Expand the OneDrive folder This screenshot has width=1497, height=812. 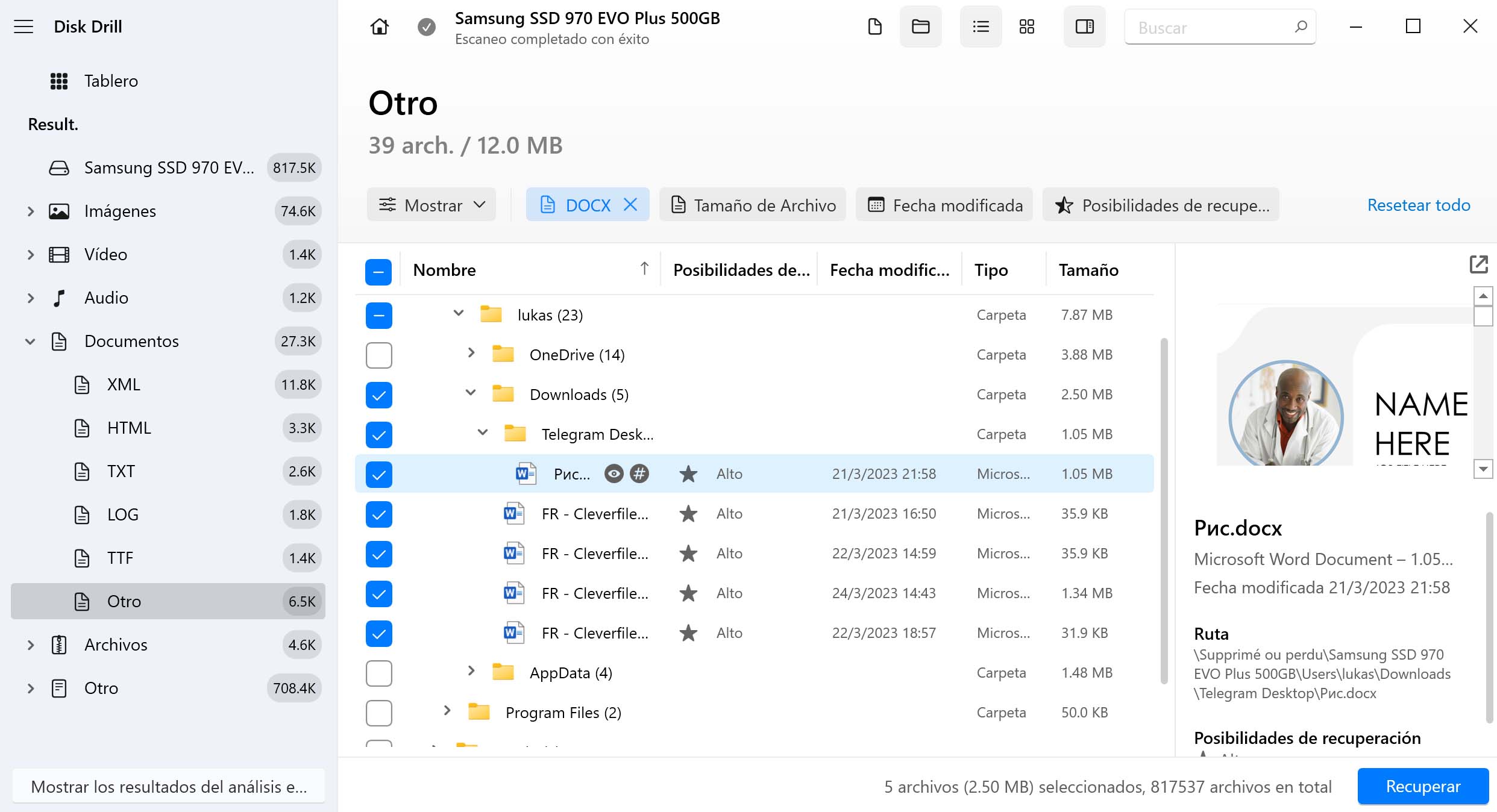coord(471,353)
